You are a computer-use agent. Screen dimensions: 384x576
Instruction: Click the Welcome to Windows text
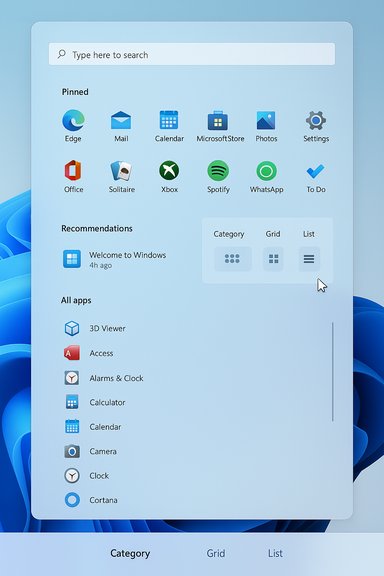tap(128, 255)
